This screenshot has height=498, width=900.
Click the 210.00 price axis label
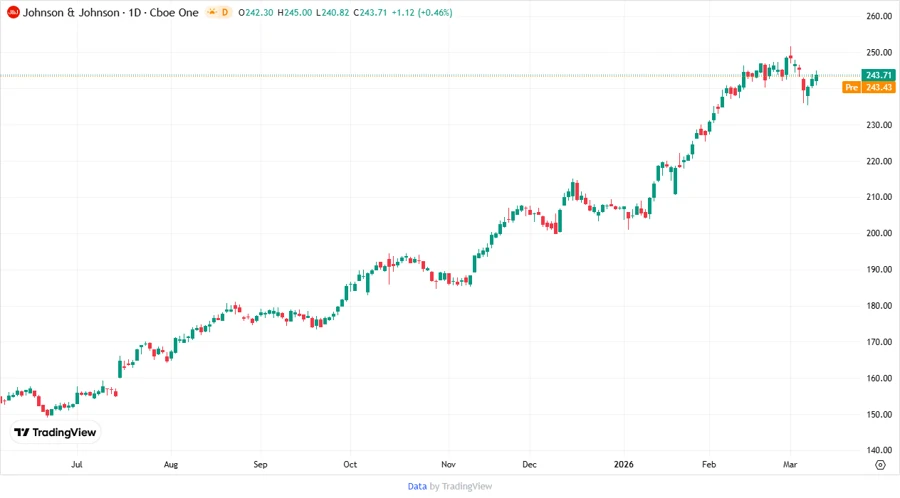(x=879, y=197)
